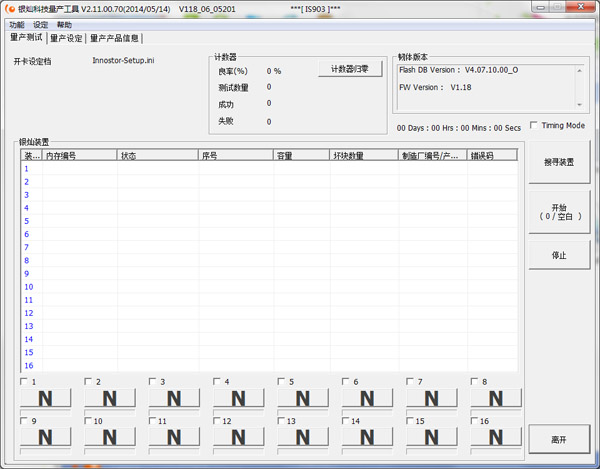
Task: Click the 计数器归零 reset button
Action: (350, 69)
